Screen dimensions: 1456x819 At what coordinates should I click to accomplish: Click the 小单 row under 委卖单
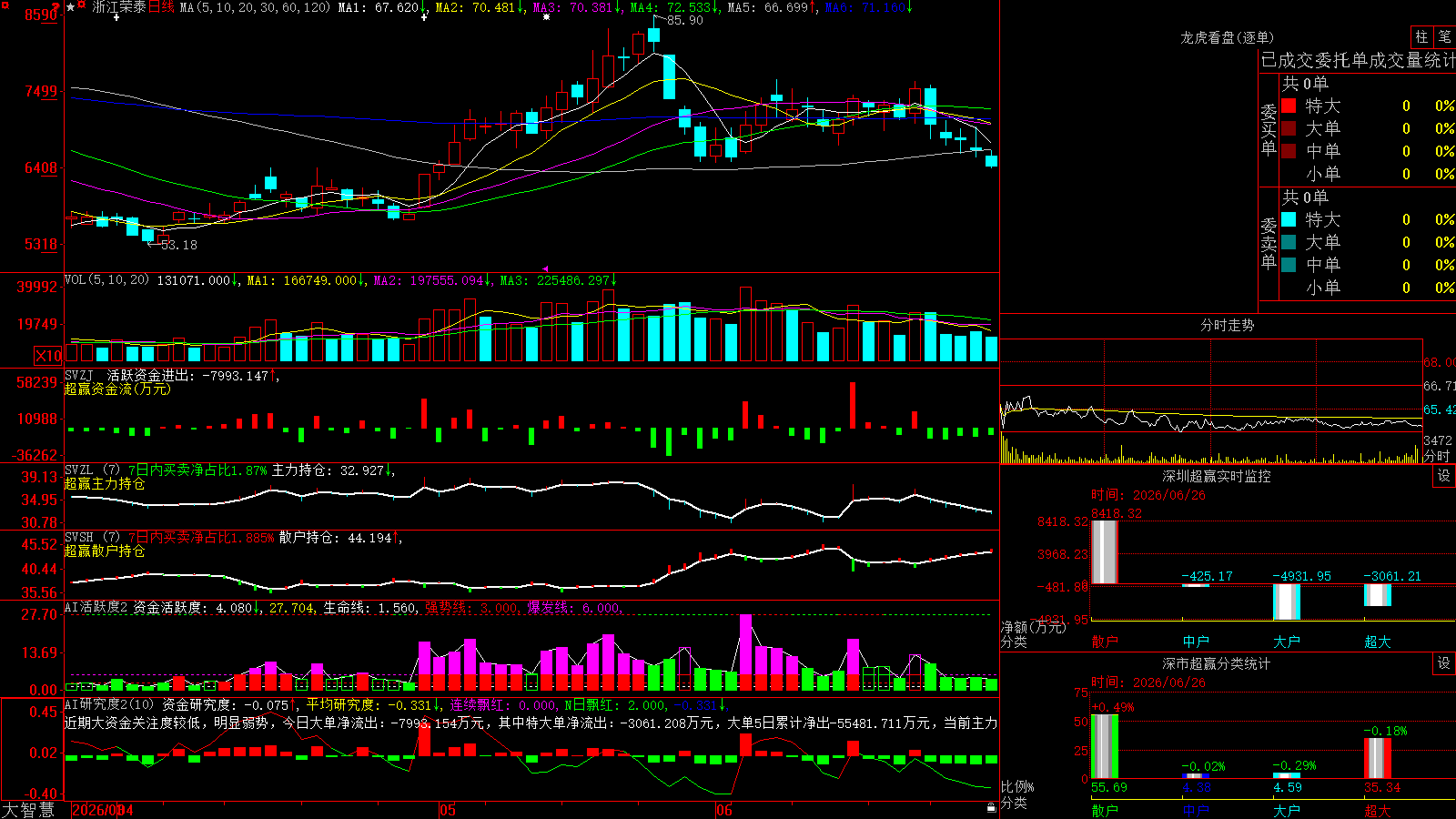(1368, 288)
